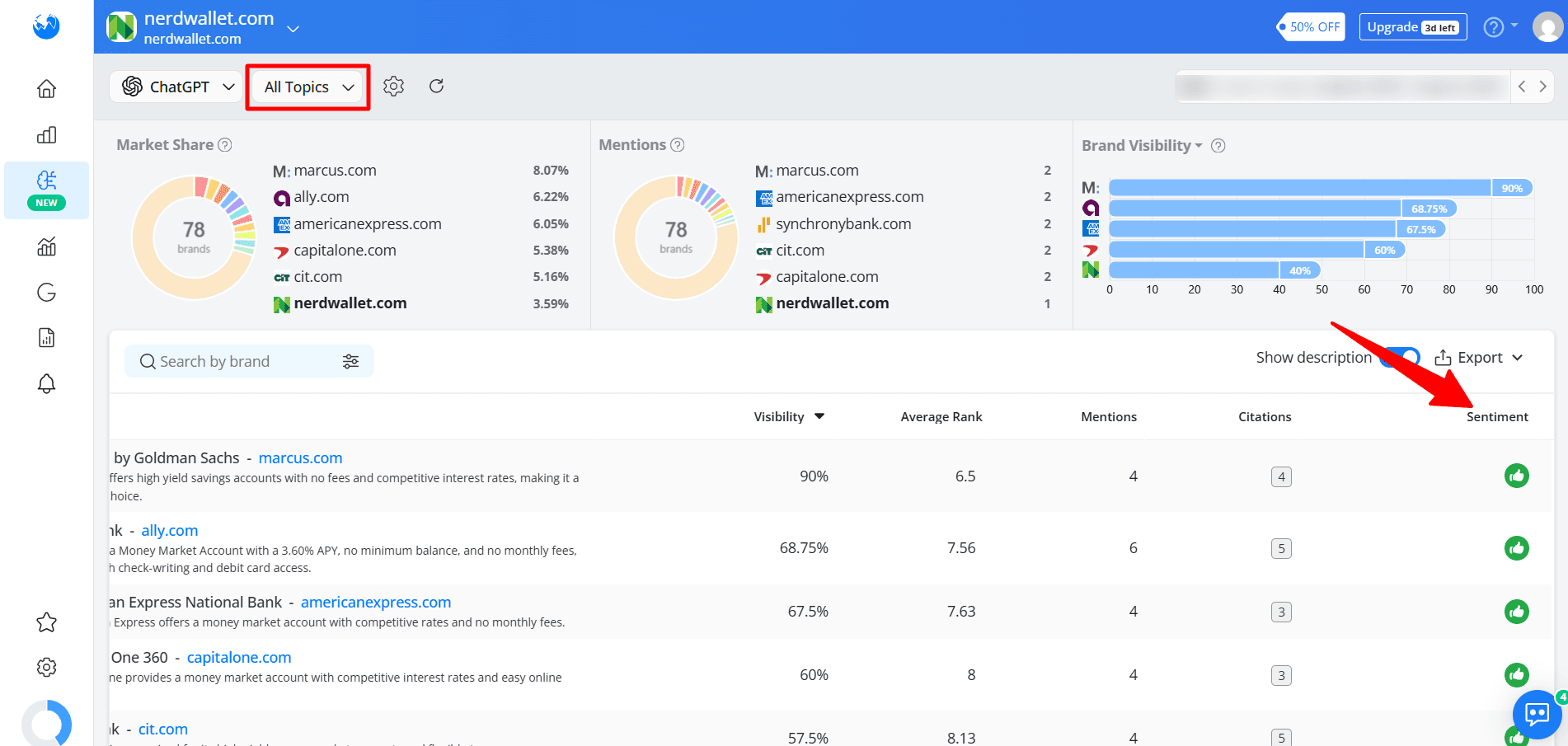This screenshot has height=746, width=1568.
Task: Open the ChatGPT engine dropdown
Action: point(177,87)
